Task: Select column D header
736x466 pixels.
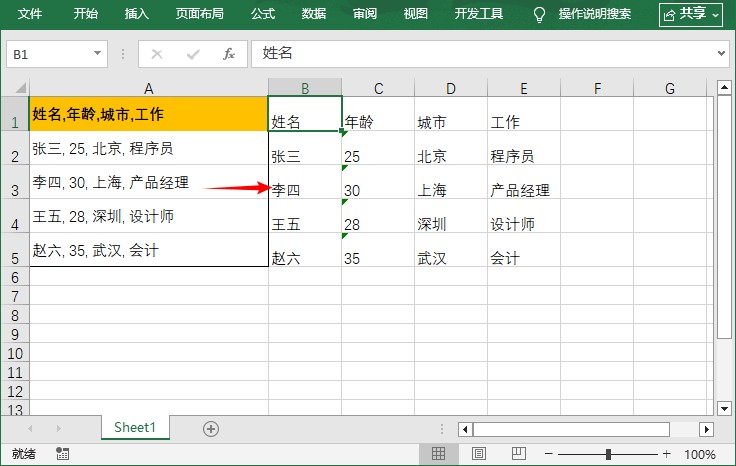Action: tap(451, 88)
